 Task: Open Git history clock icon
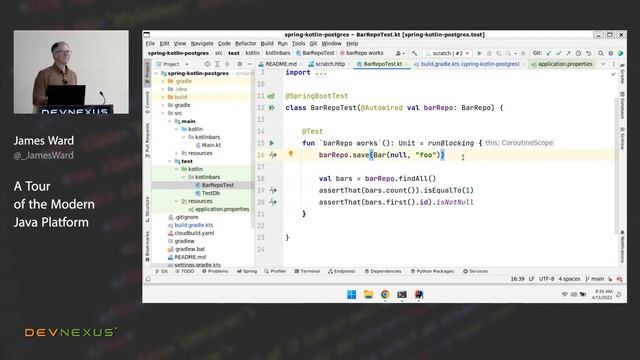point(578,53)
